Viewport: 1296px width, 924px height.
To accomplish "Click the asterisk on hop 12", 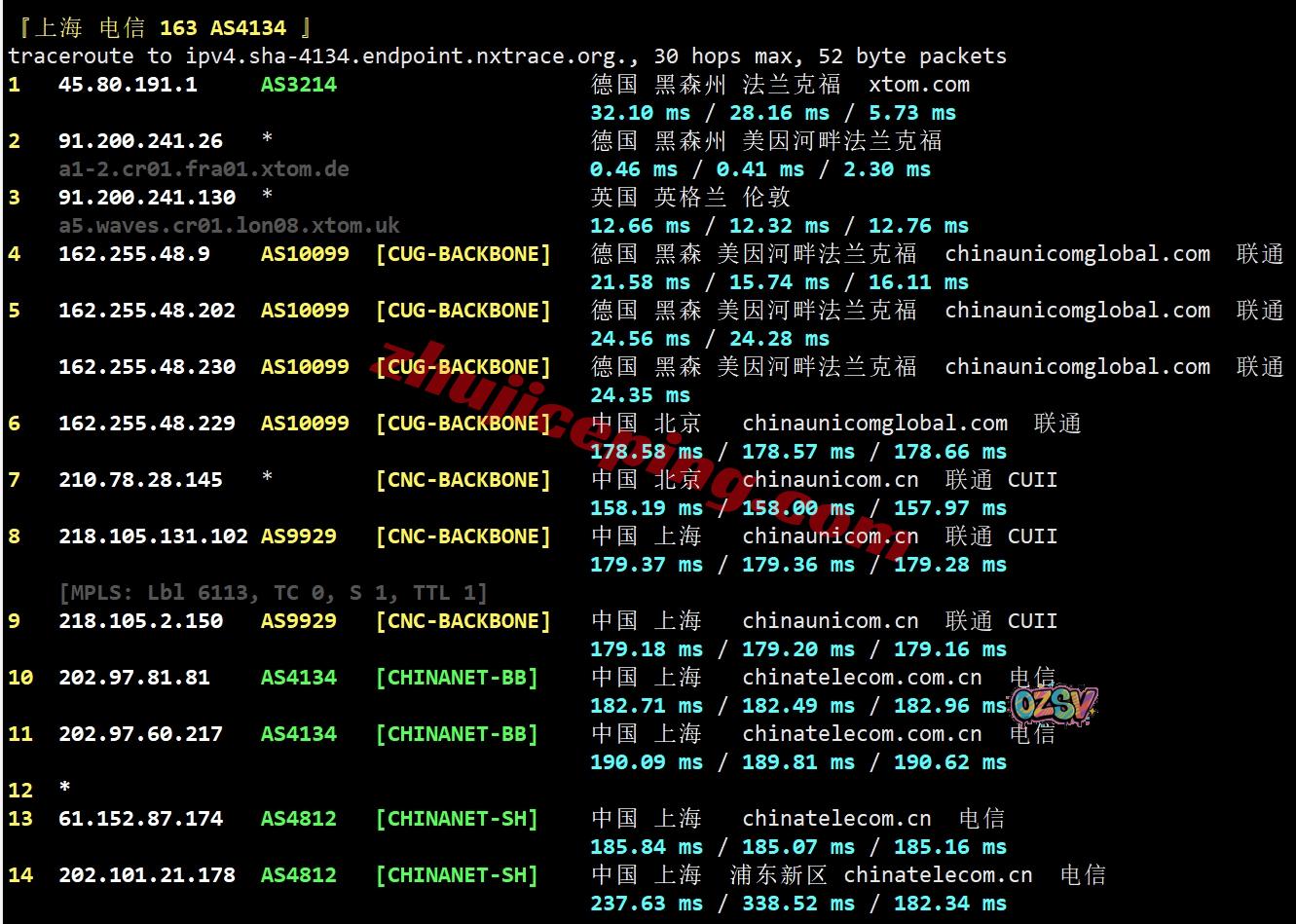I will point(64,790).
